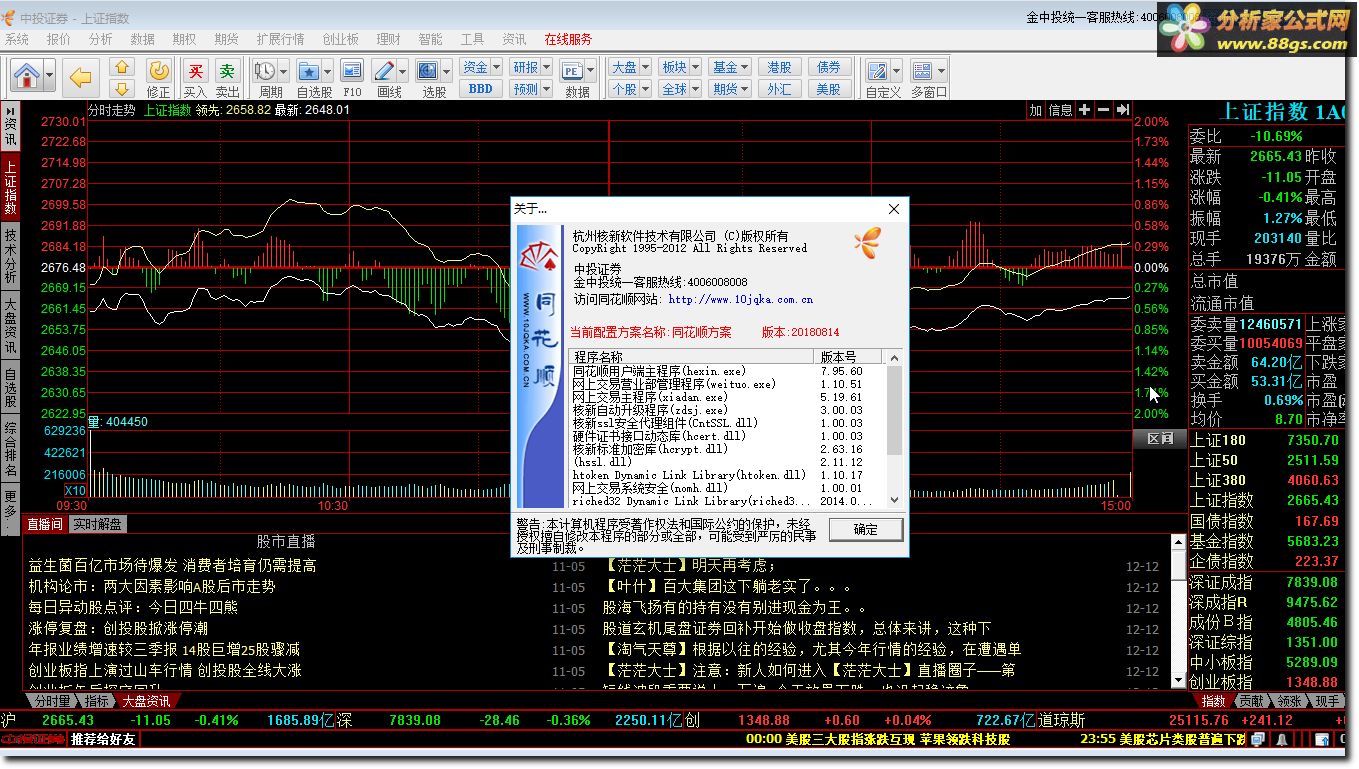Image resolution: width=1359 pixels, height=769 pixels.
Task: Expand the 选股 dropdown arrow
Action: (448, 72)
